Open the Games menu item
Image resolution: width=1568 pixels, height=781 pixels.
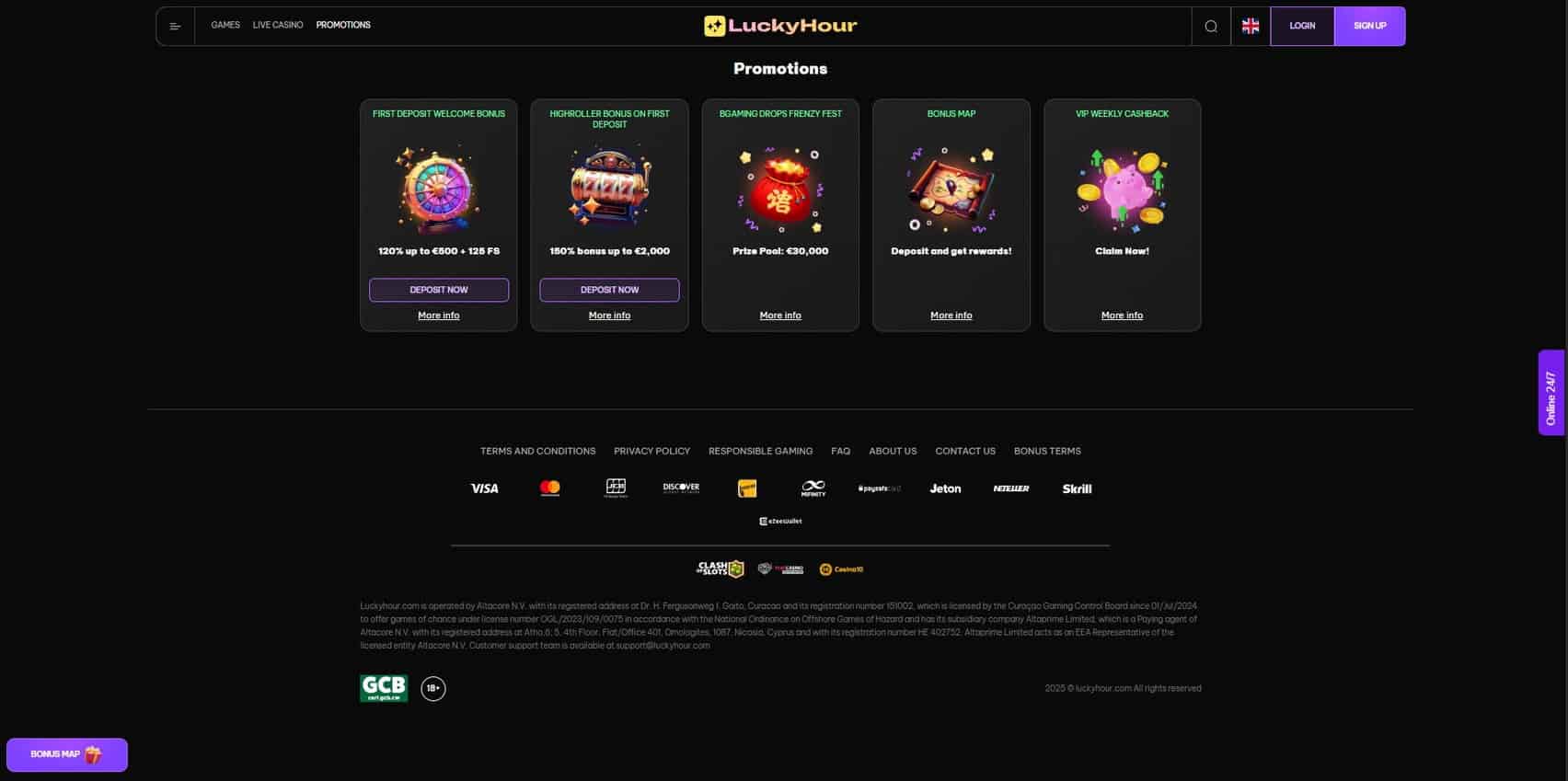tap(225, 25)
